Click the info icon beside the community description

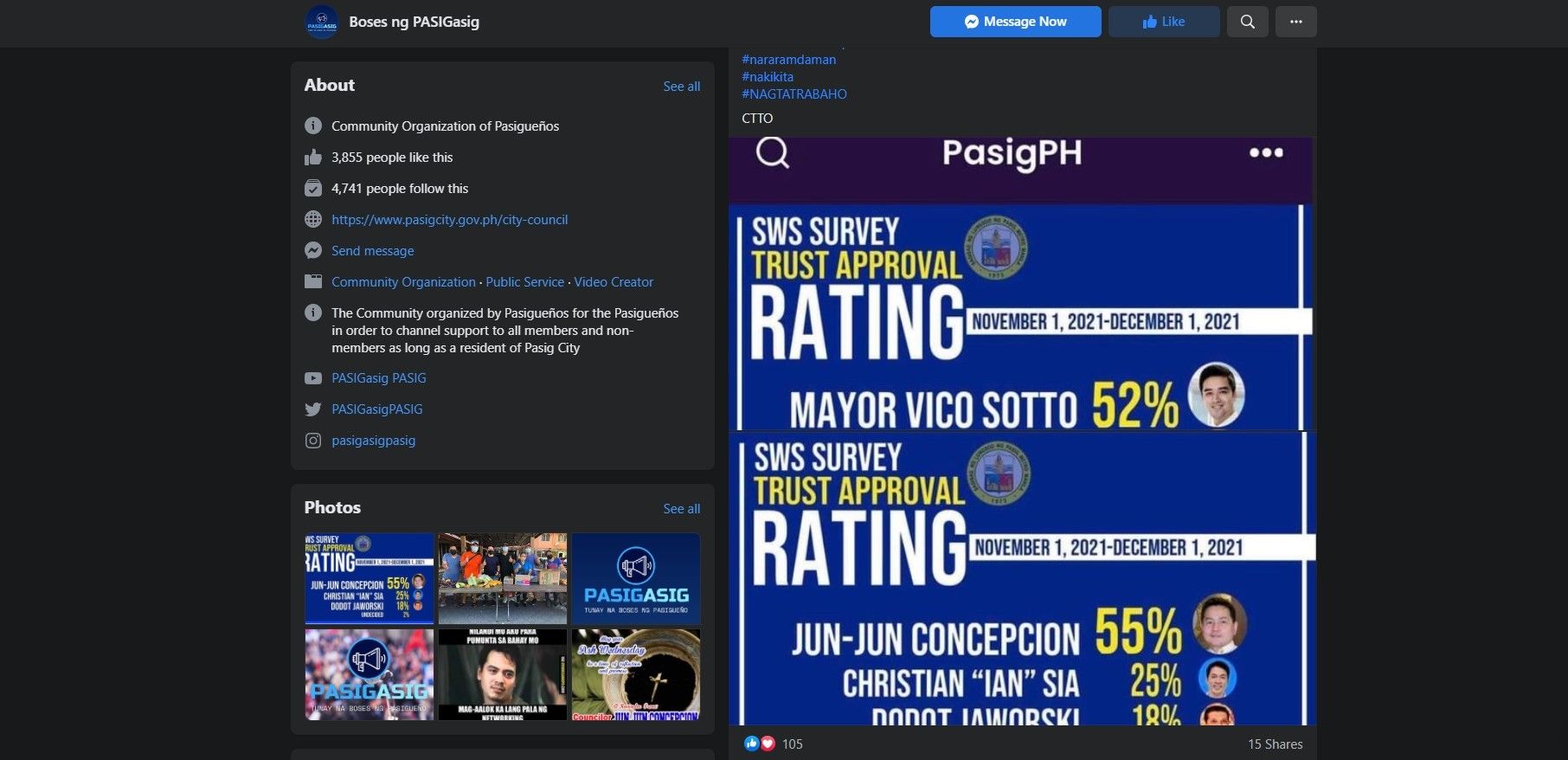tap(313, 312)
